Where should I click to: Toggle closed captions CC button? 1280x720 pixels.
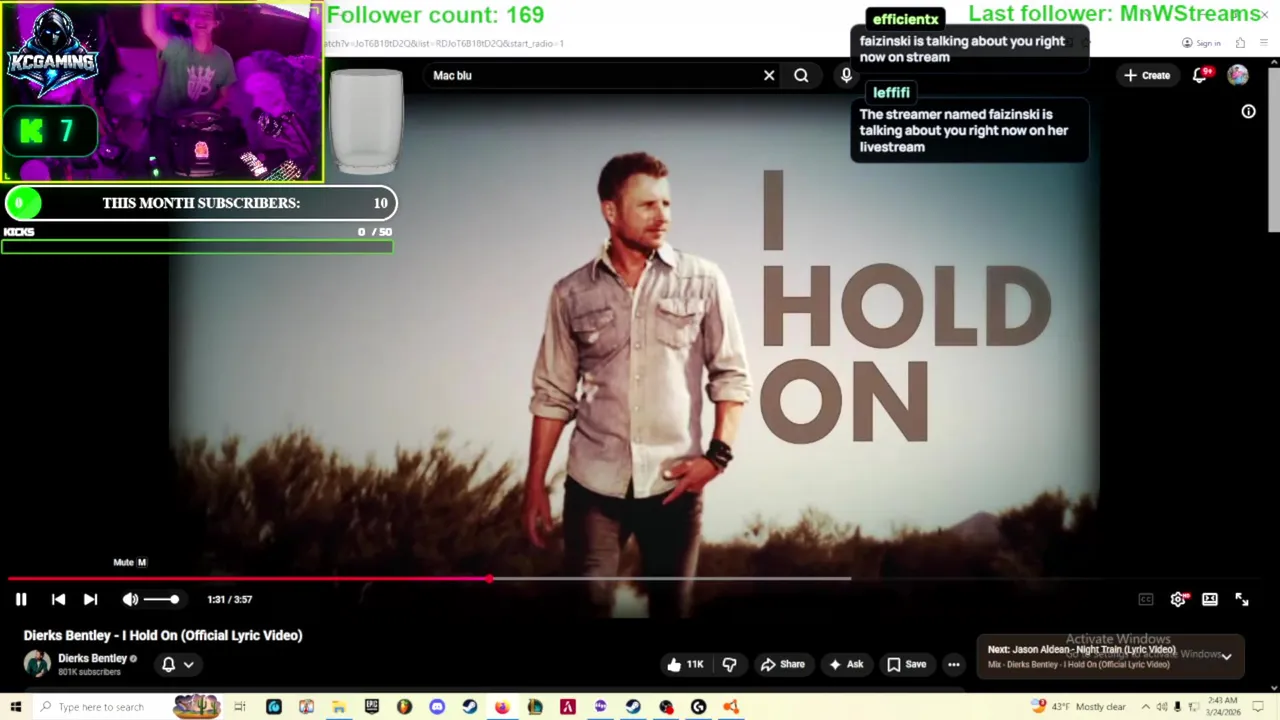coord(1146,599)
